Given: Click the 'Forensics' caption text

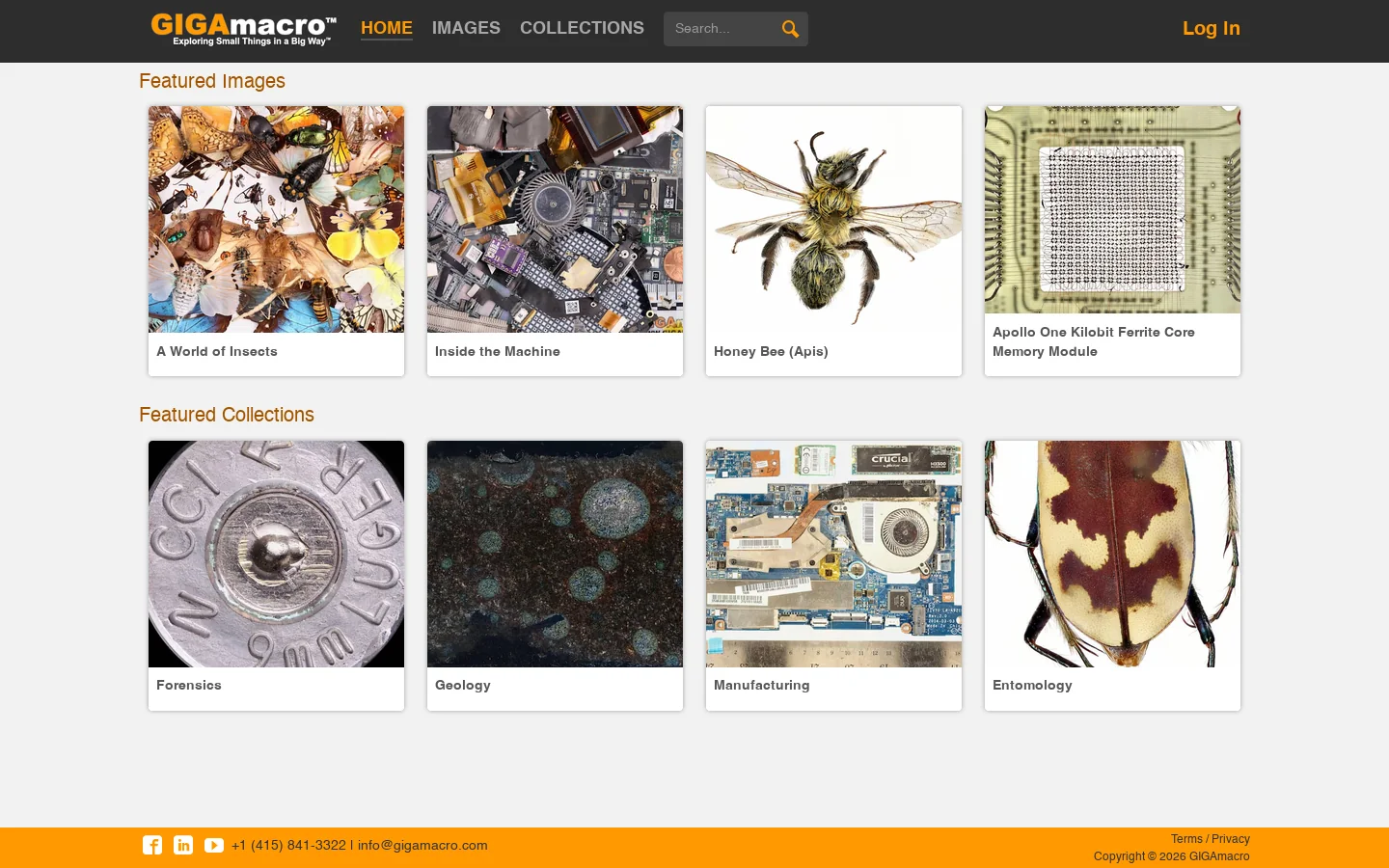Looking at the screenshot, I should coord(189,685).
